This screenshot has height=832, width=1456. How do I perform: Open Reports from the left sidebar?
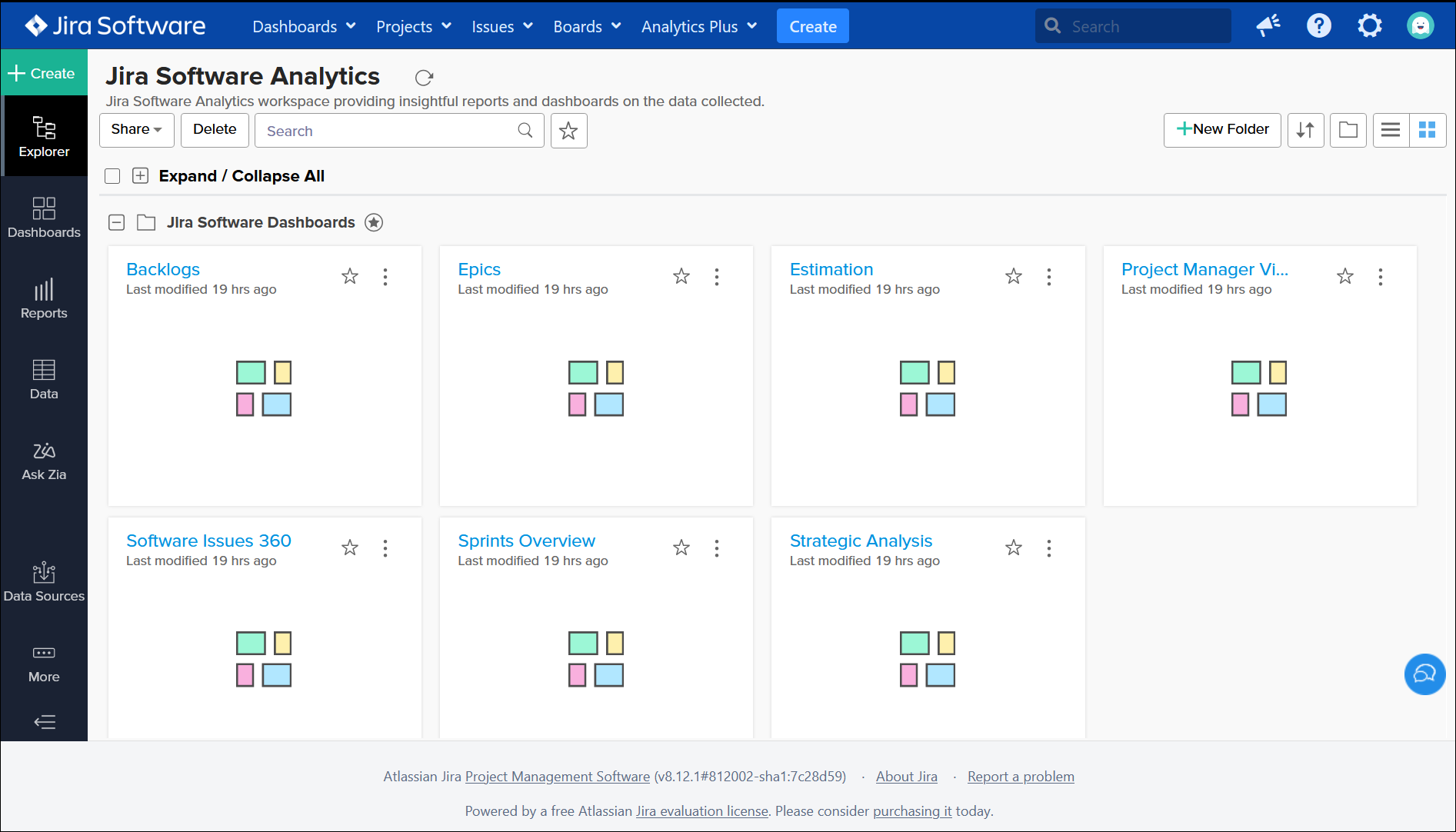(x=44, y=299)
